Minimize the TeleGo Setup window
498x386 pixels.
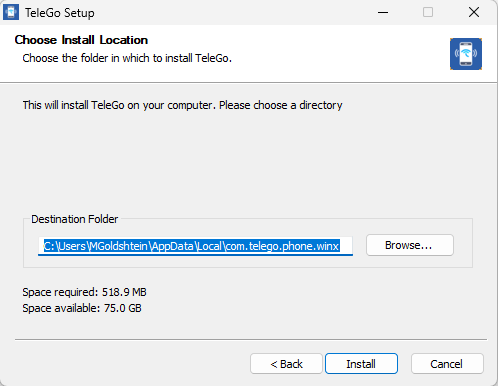coord(383,13)
